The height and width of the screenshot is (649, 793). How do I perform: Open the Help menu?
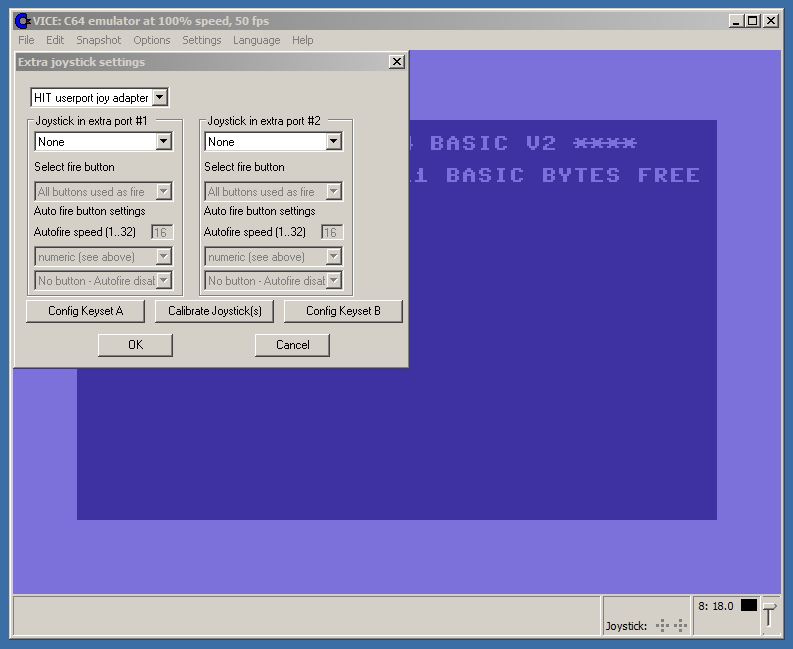click(302, 40)
